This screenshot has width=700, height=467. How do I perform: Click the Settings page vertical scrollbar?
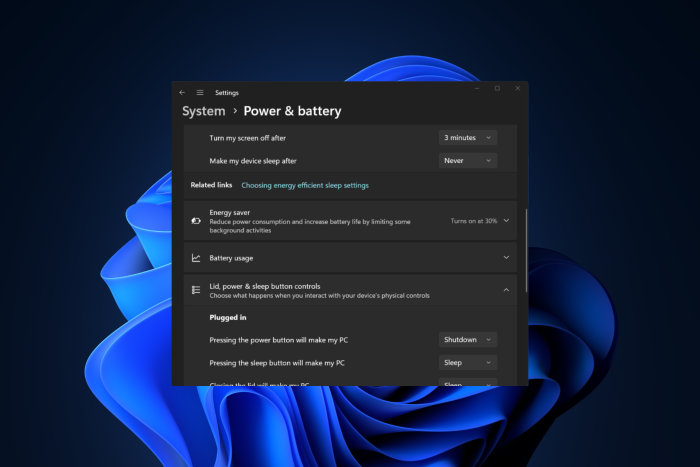pyautogui.click(x=526, y=250)
